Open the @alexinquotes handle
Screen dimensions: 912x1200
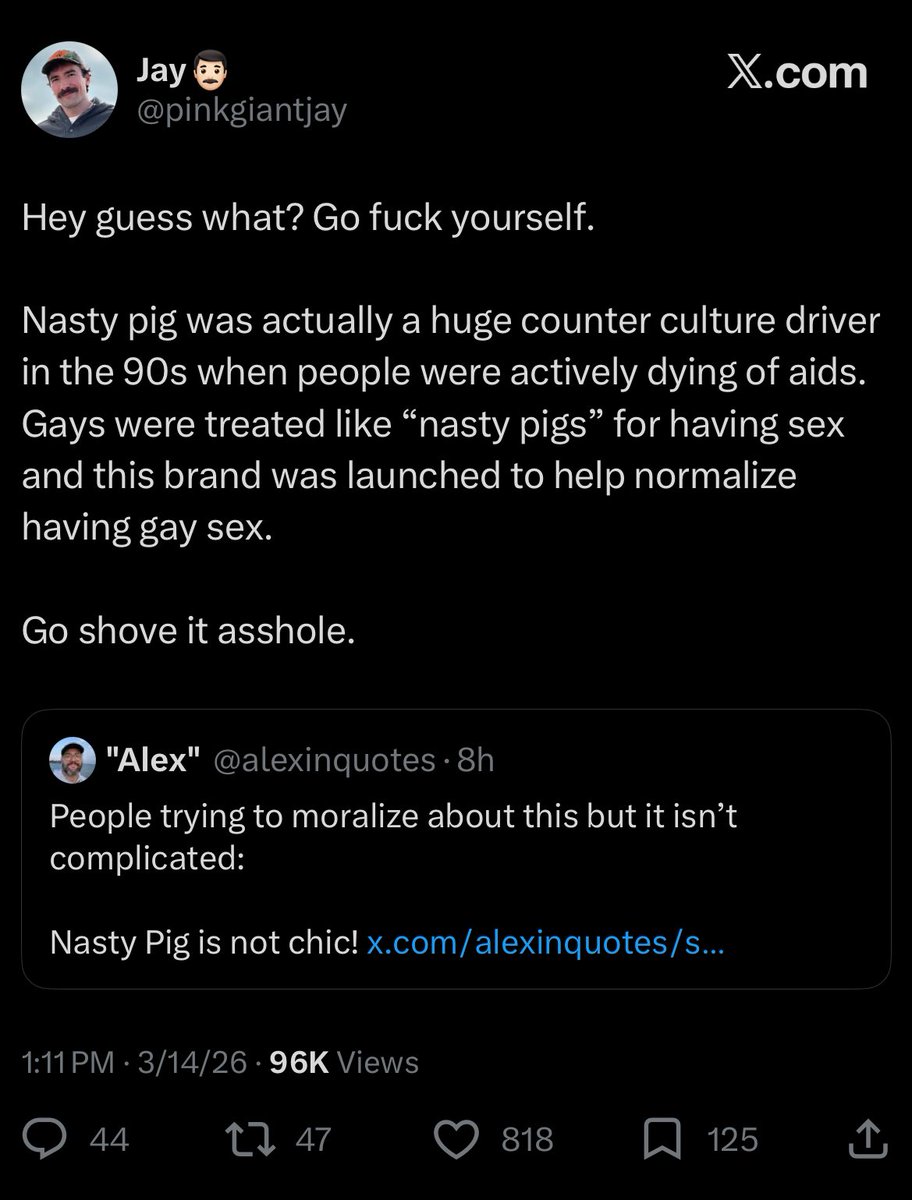click(323, 761)
